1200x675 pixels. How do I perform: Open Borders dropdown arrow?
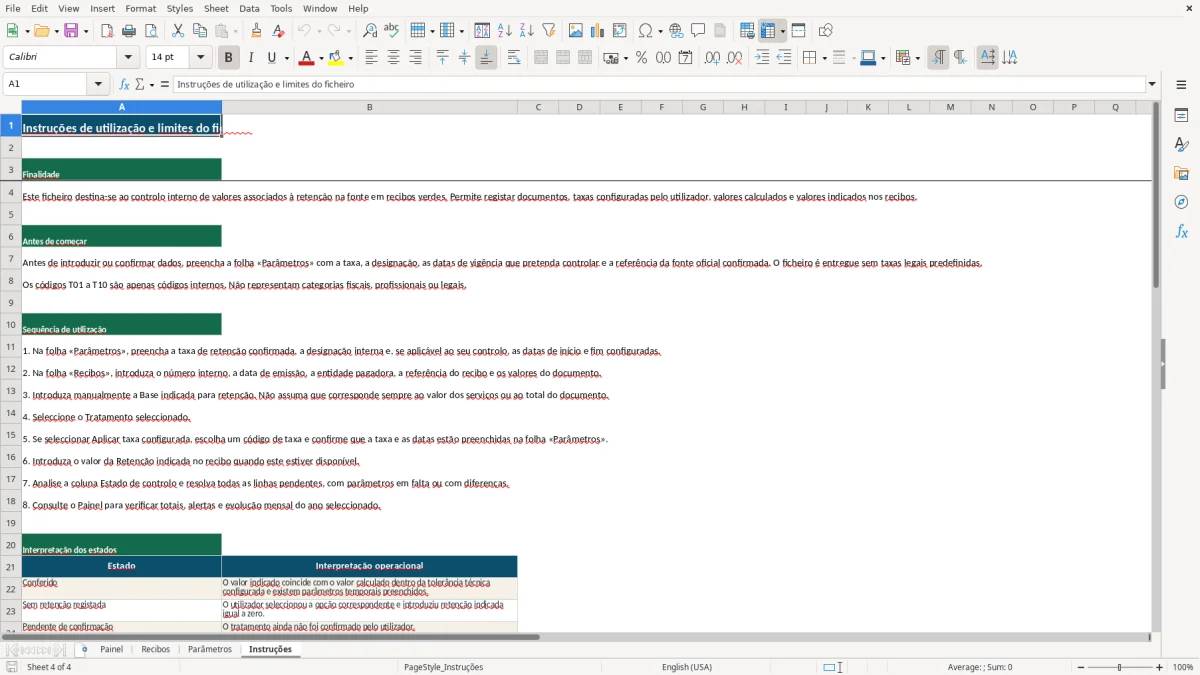(x=824, y=58)
